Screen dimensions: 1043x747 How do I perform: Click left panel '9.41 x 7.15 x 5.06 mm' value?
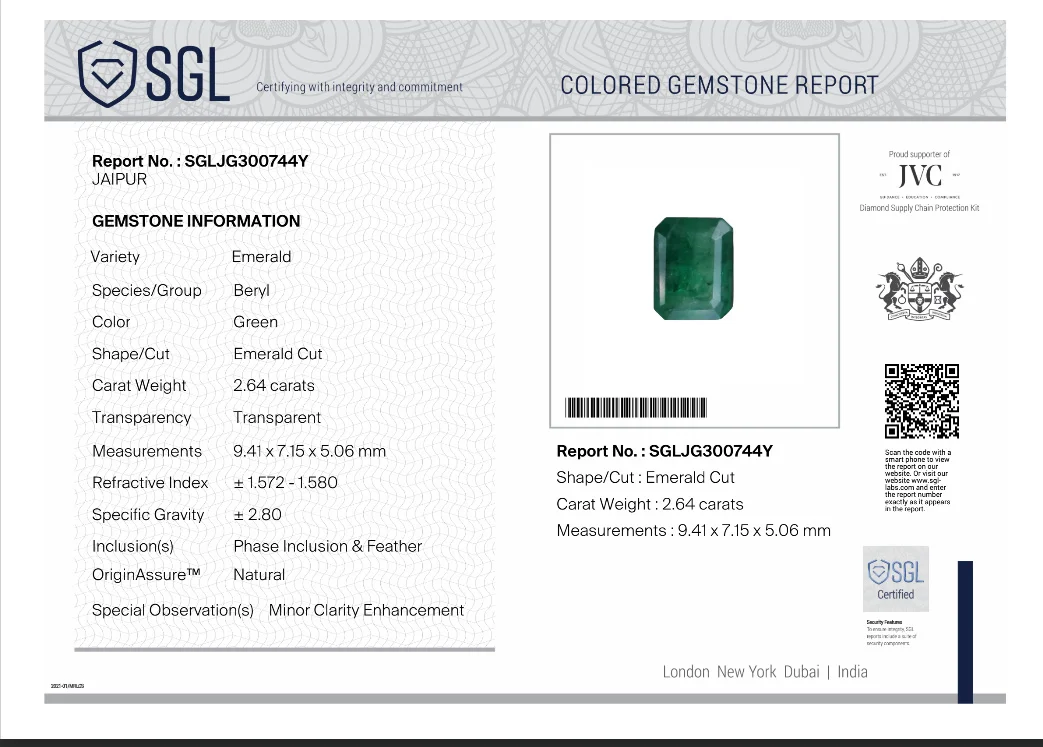pos(309,451)
